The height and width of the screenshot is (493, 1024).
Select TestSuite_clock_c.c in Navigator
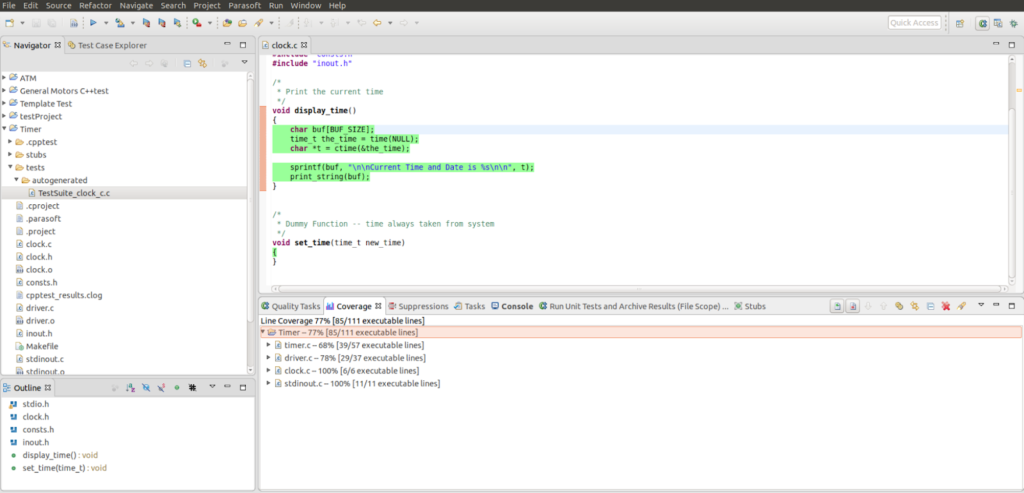tap(73, 193)
